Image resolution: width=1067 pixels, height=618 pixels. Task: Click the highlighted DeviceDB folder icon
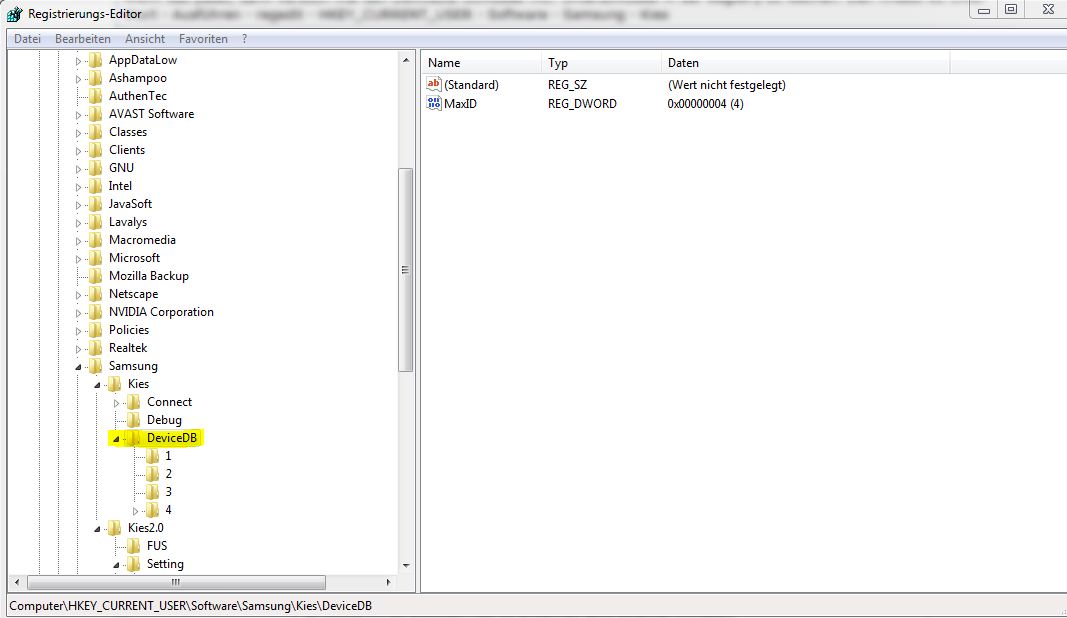point(134,438)
